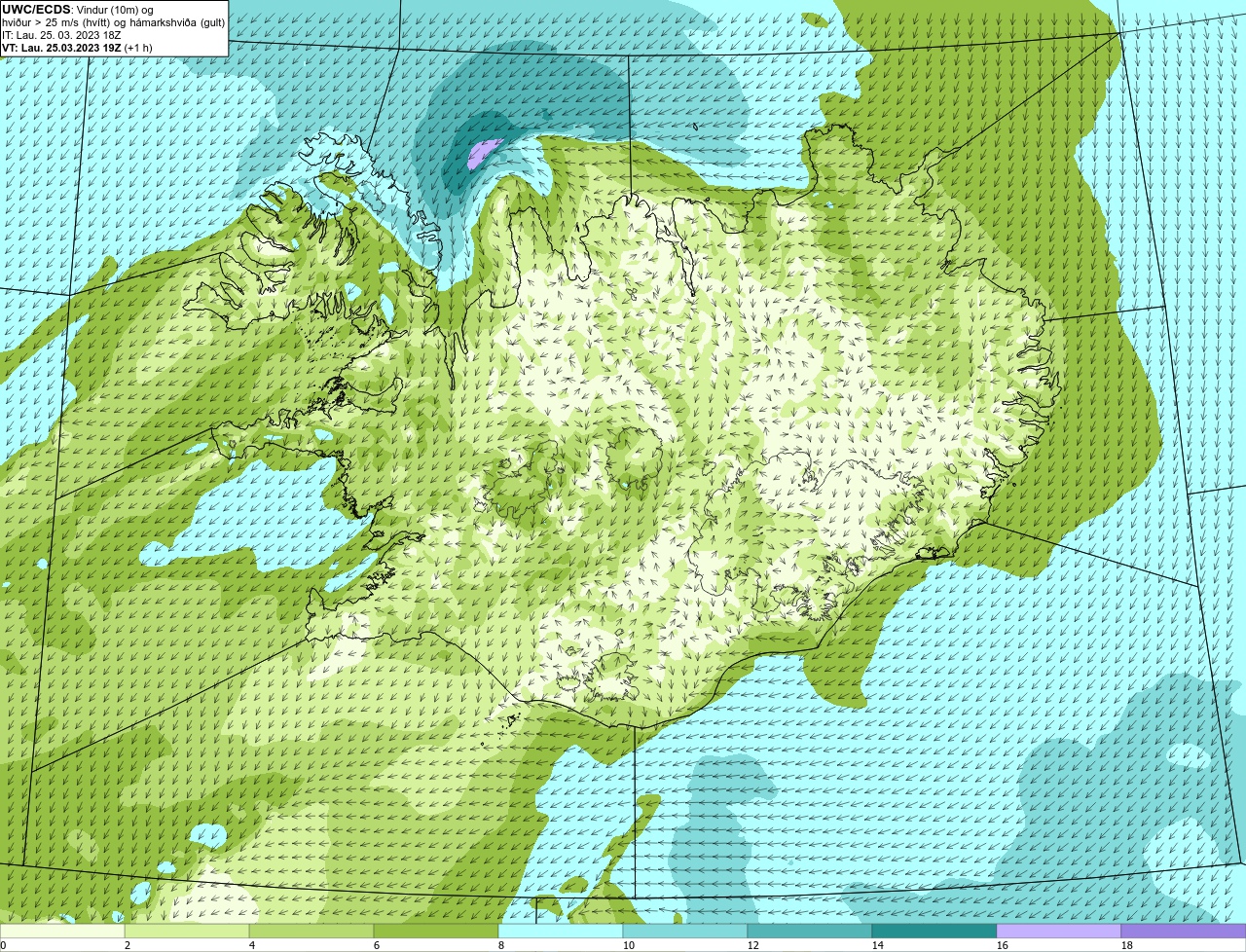Choose the 14–16 m/s dark teal legend swatch
Image resolution: width=1246 pixels, height=952 pixels.
click(x=934, y=931)
